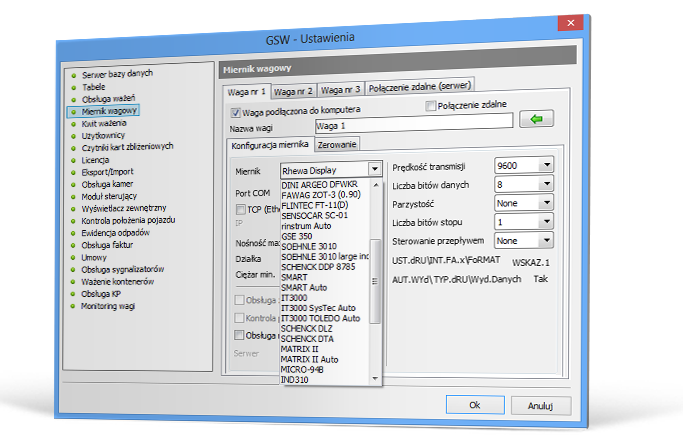Enable the Połączenie zdalne checkbox
Viewport: 683px width, 443px height.
tap(431, 106)
